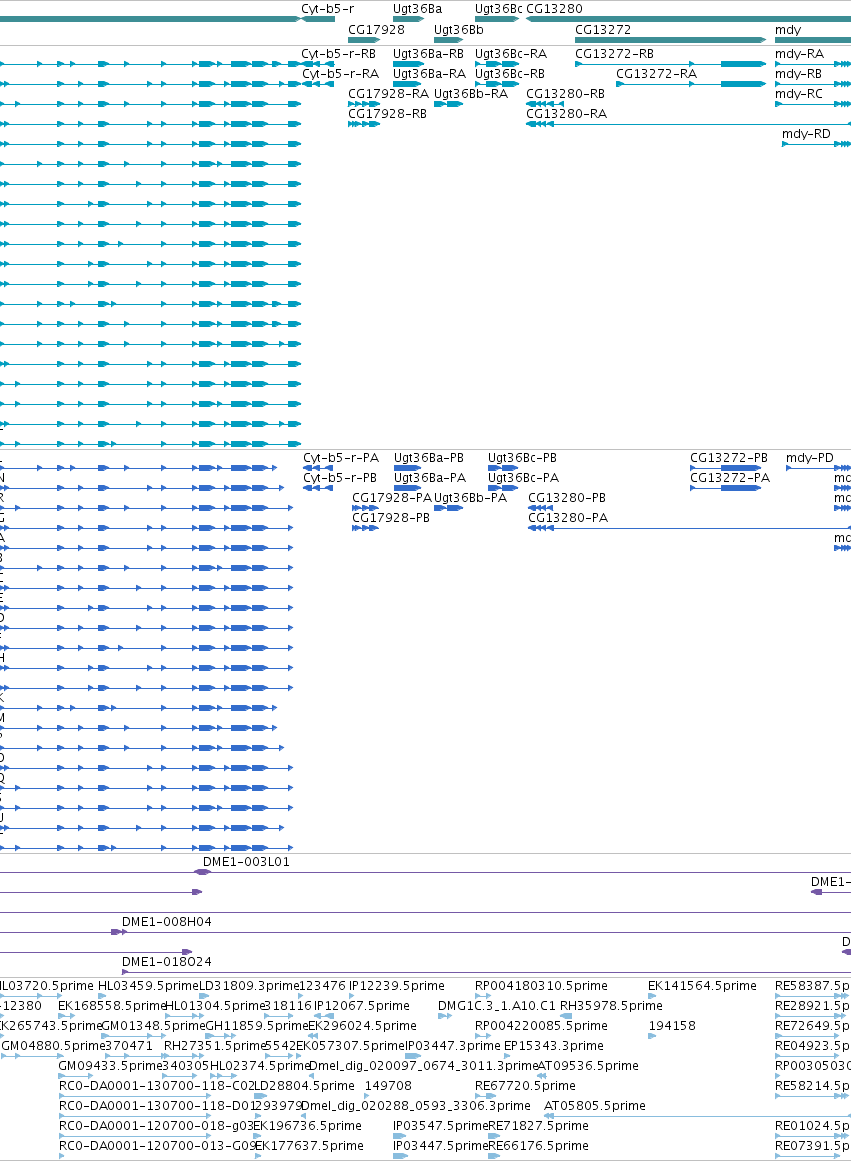This screenshot has height=1161, width=851.
Task: Select EST label RP004180310.5prime
Action: 541,986
